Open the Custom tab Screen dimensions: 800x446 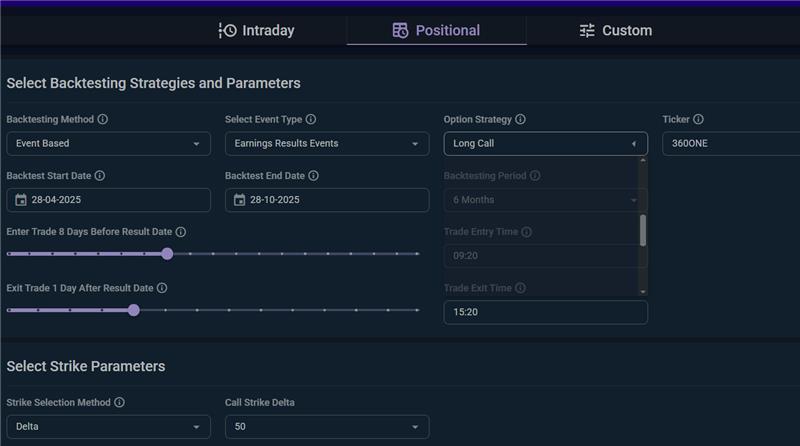616,31
